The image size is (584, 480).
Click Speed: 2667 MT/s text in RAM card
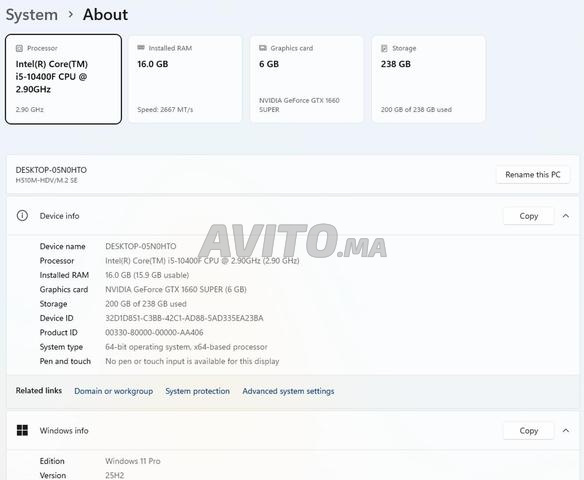point(165,109)
